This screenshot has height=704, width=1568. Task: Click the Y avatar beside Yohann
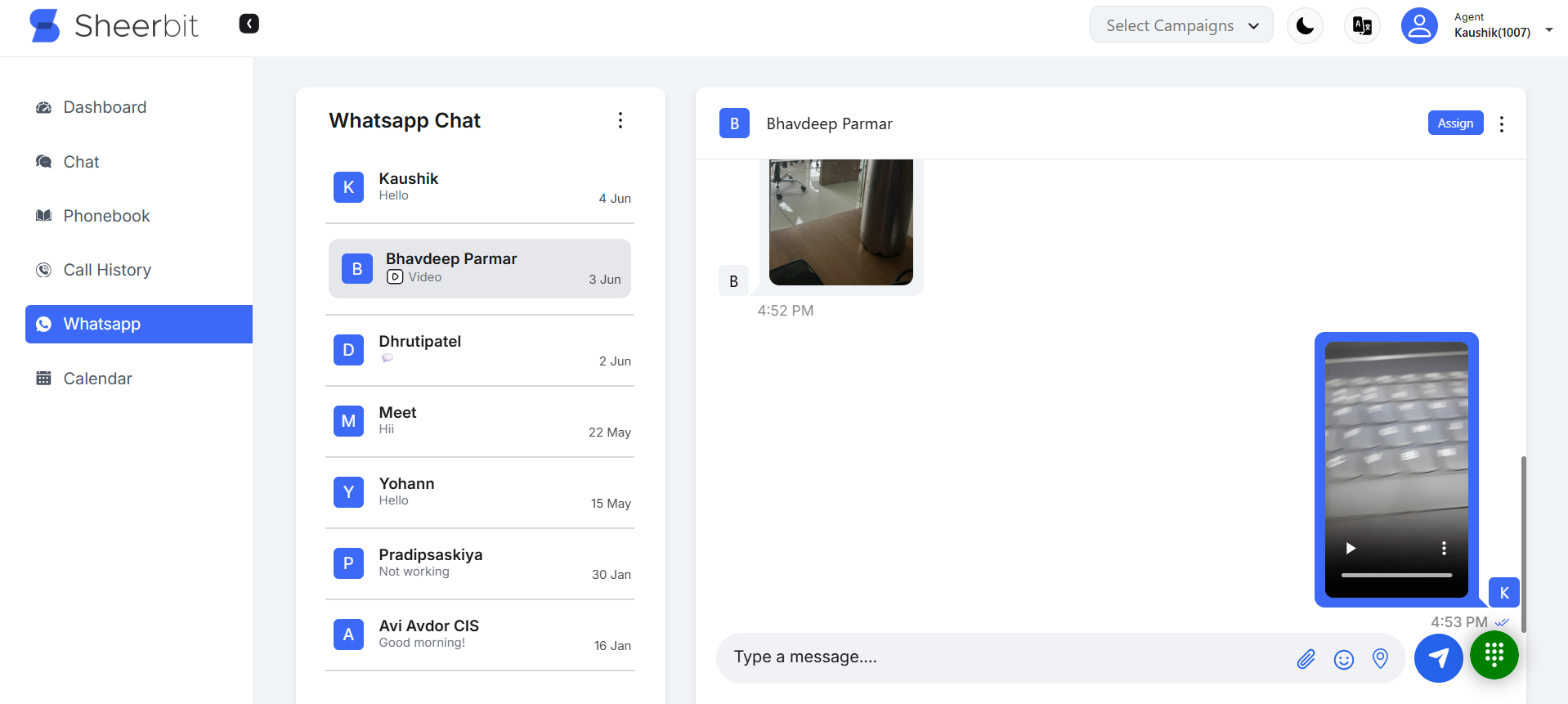348,492
